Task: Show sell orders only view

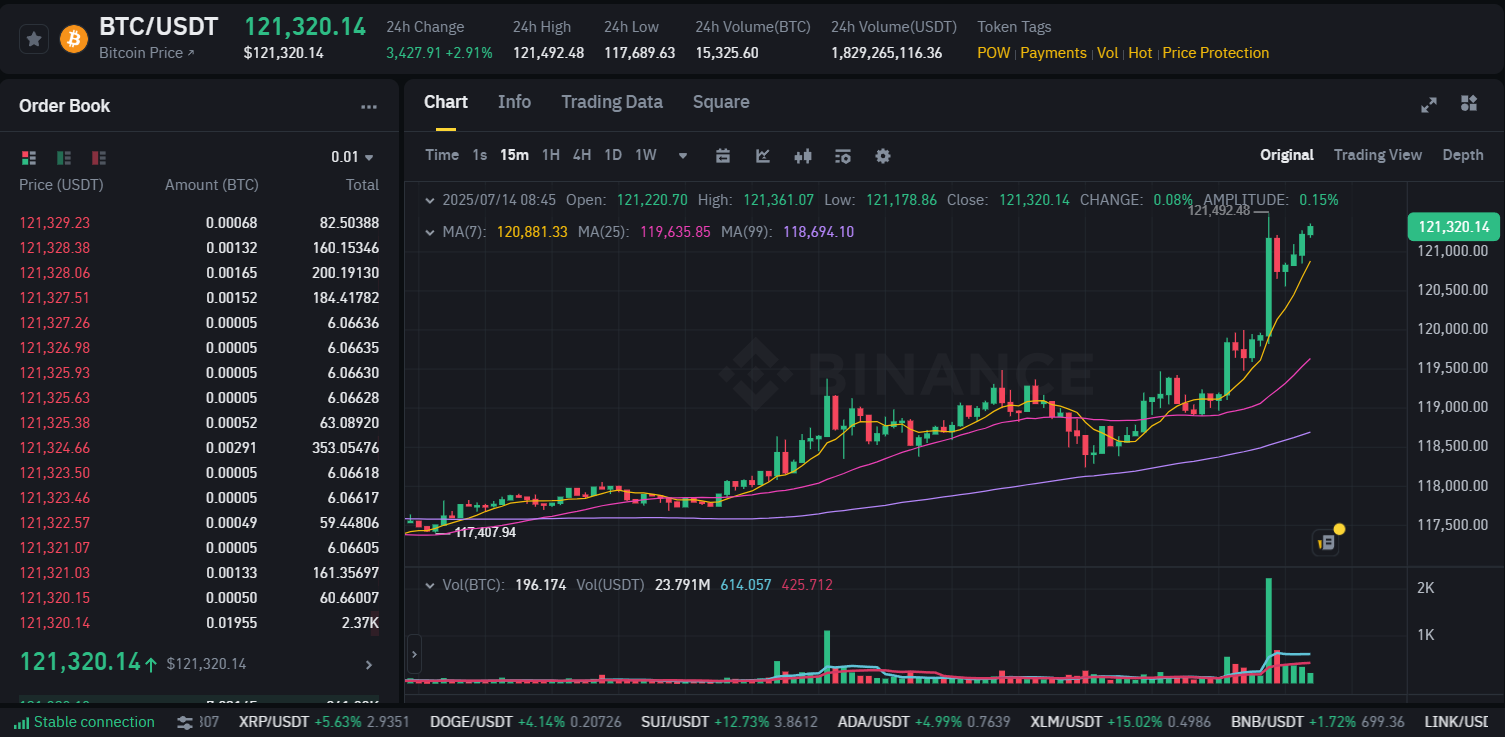Action: 99,157
